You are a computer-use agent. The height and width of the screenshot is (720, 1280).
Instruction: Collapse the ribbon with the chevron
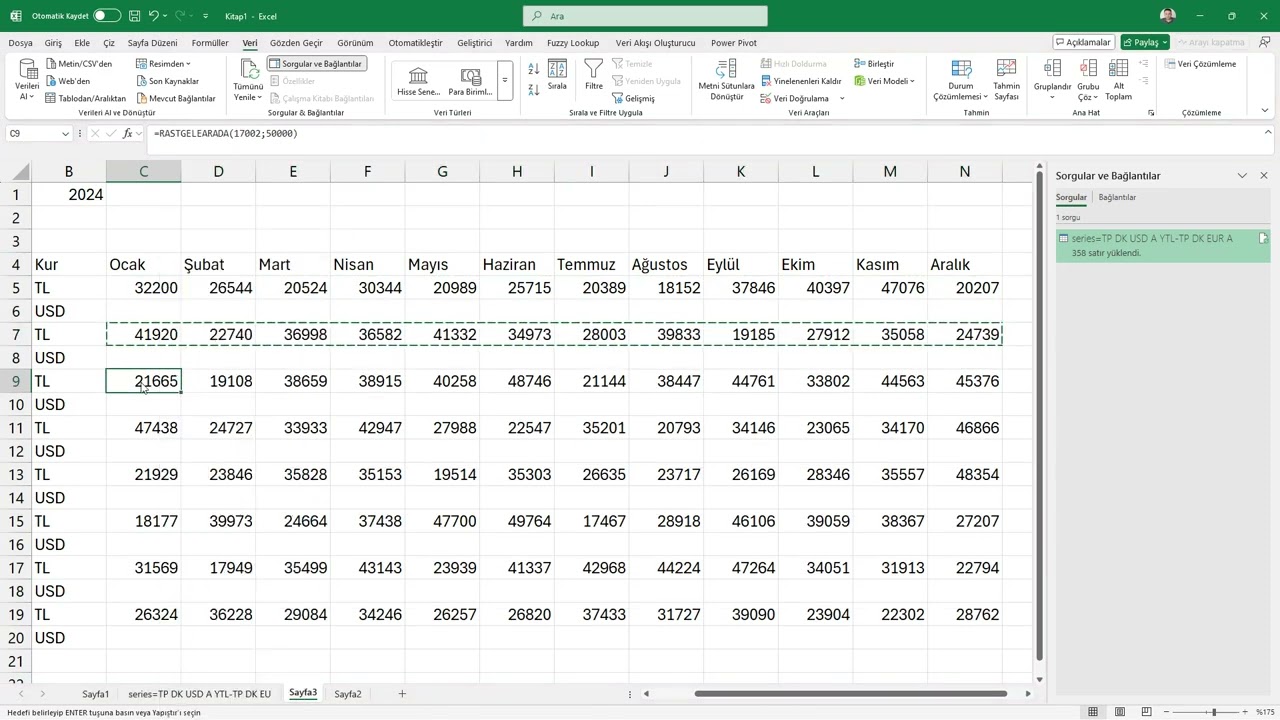pyautogui.click(x=1265, y=111)
